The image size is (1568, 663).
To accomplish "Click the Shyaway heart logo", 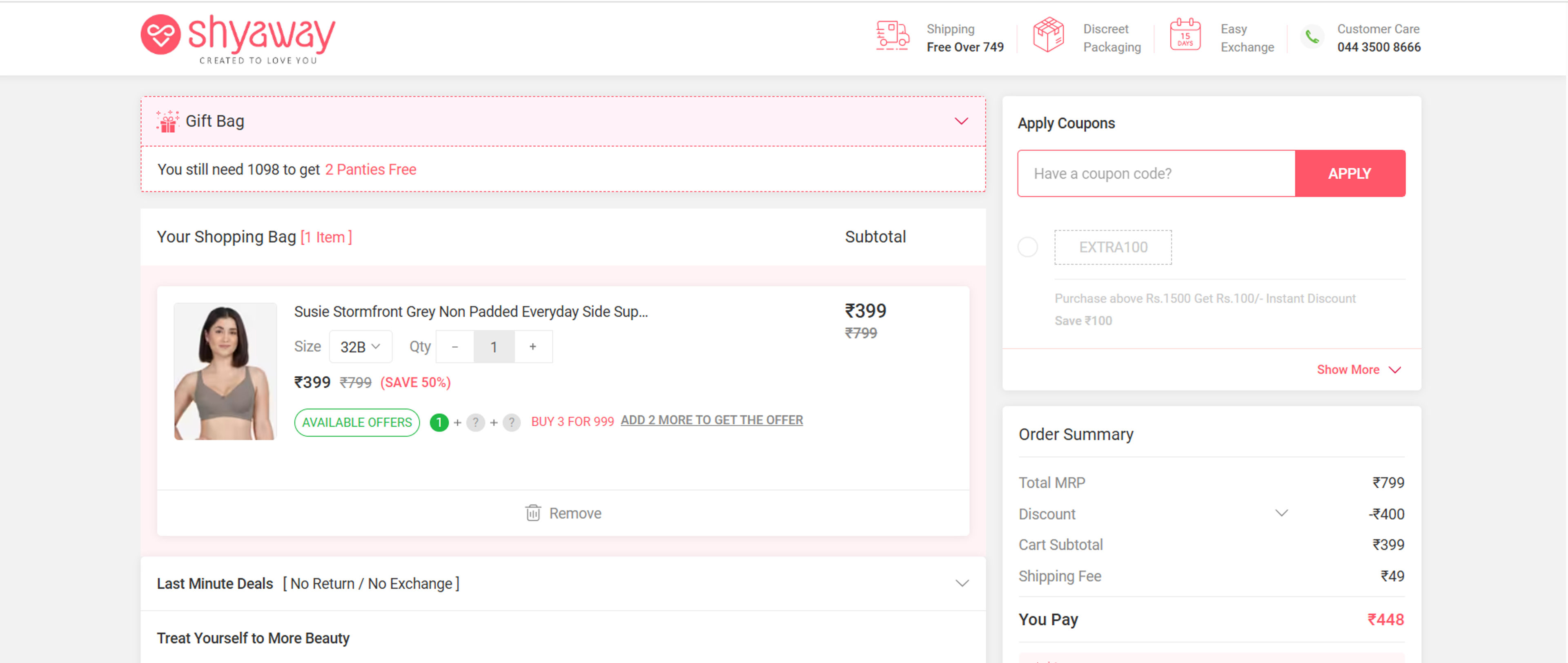I will coord(160,35).
